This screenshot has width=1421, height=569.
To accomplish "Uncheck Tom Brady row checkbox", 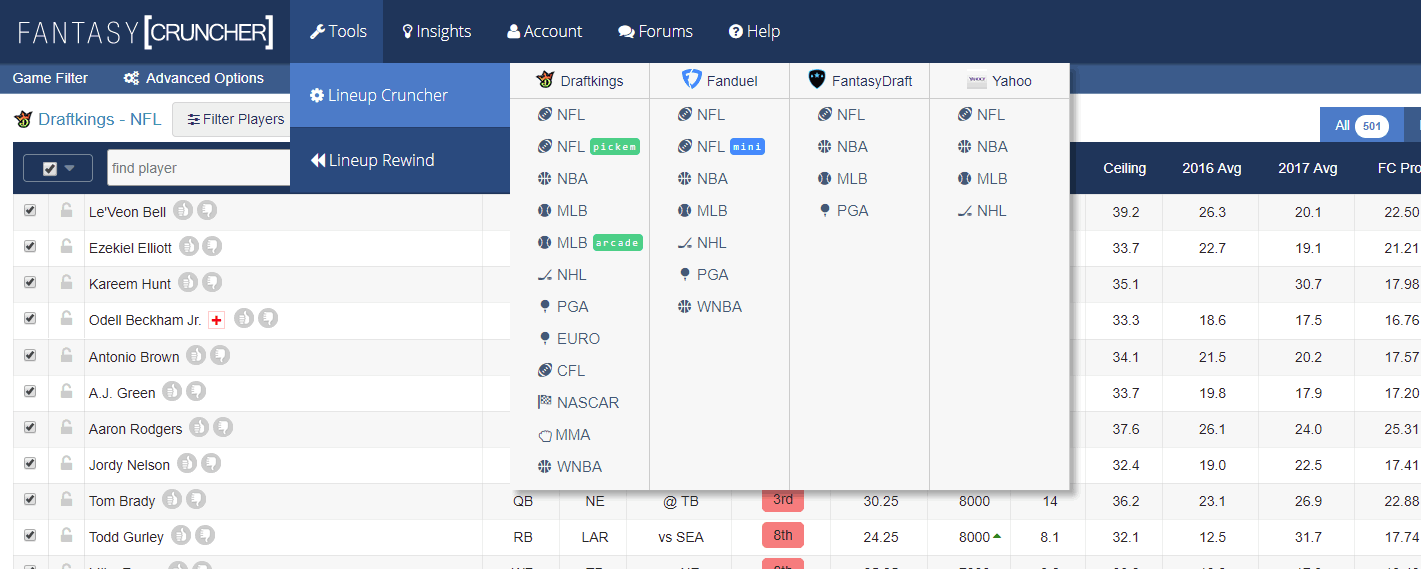I will click(30, 499).
